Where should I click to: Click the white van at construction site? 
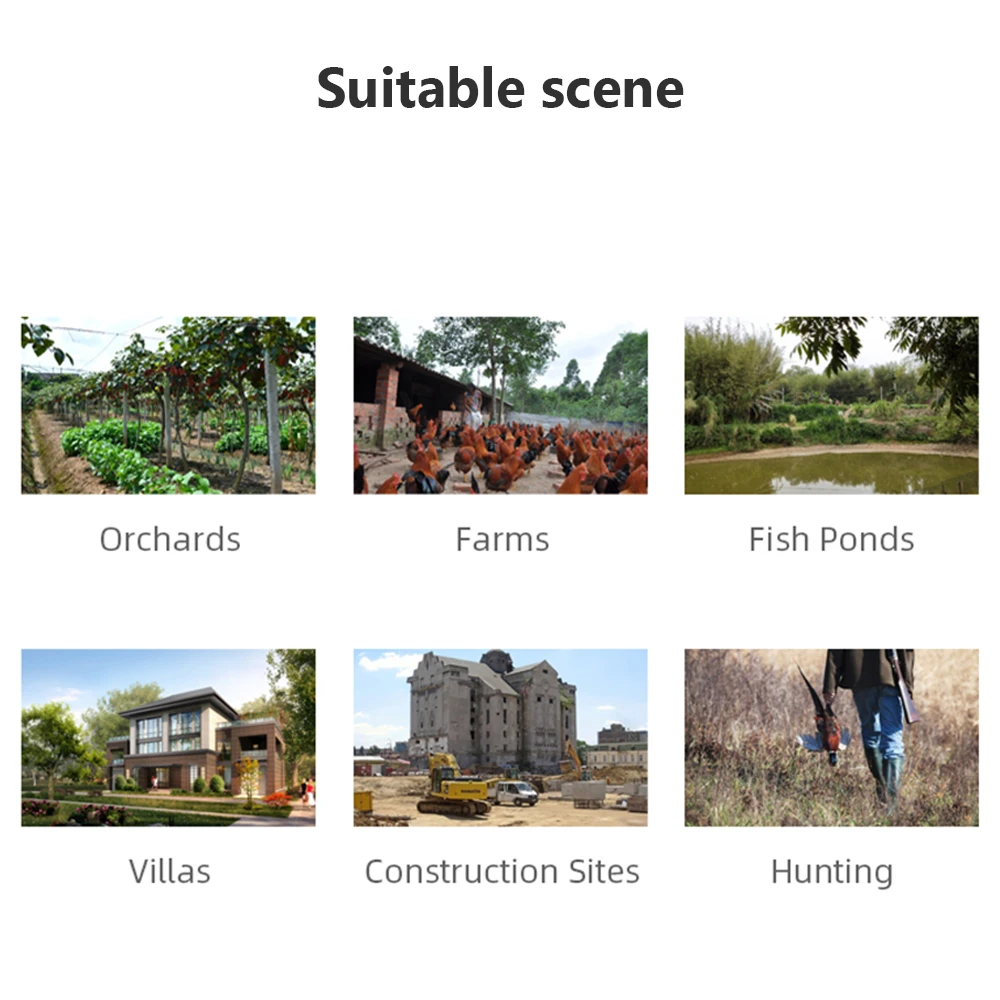(515, 793)
